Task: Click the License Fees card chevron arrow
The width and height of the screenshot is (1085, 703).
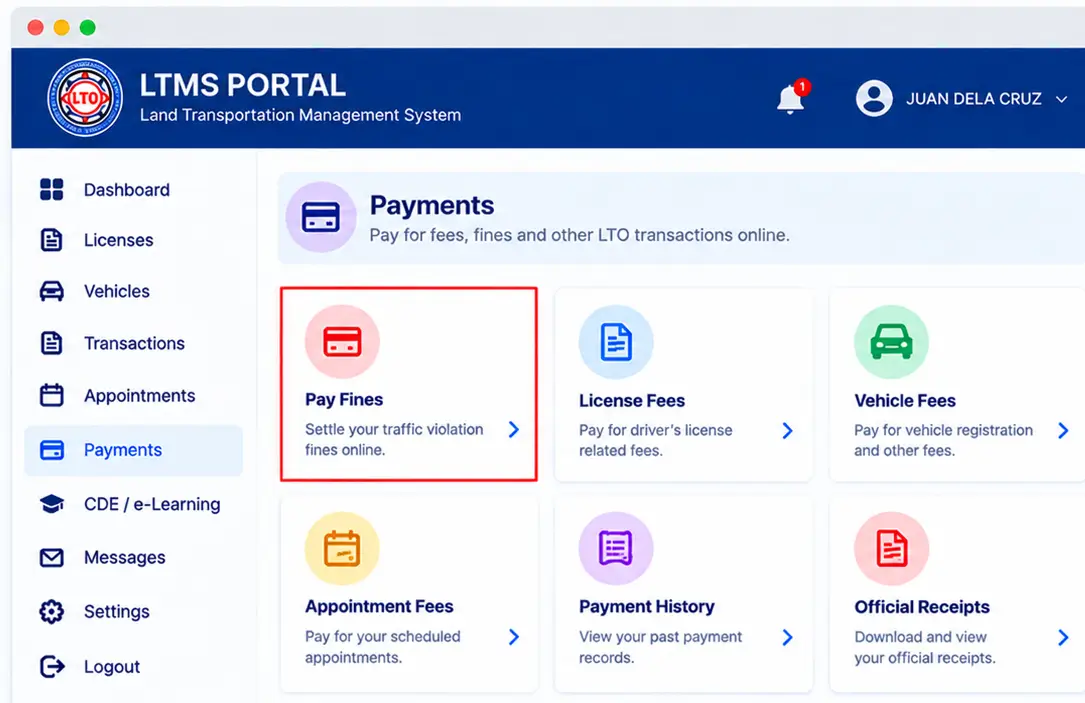Action: pos(787,431)
